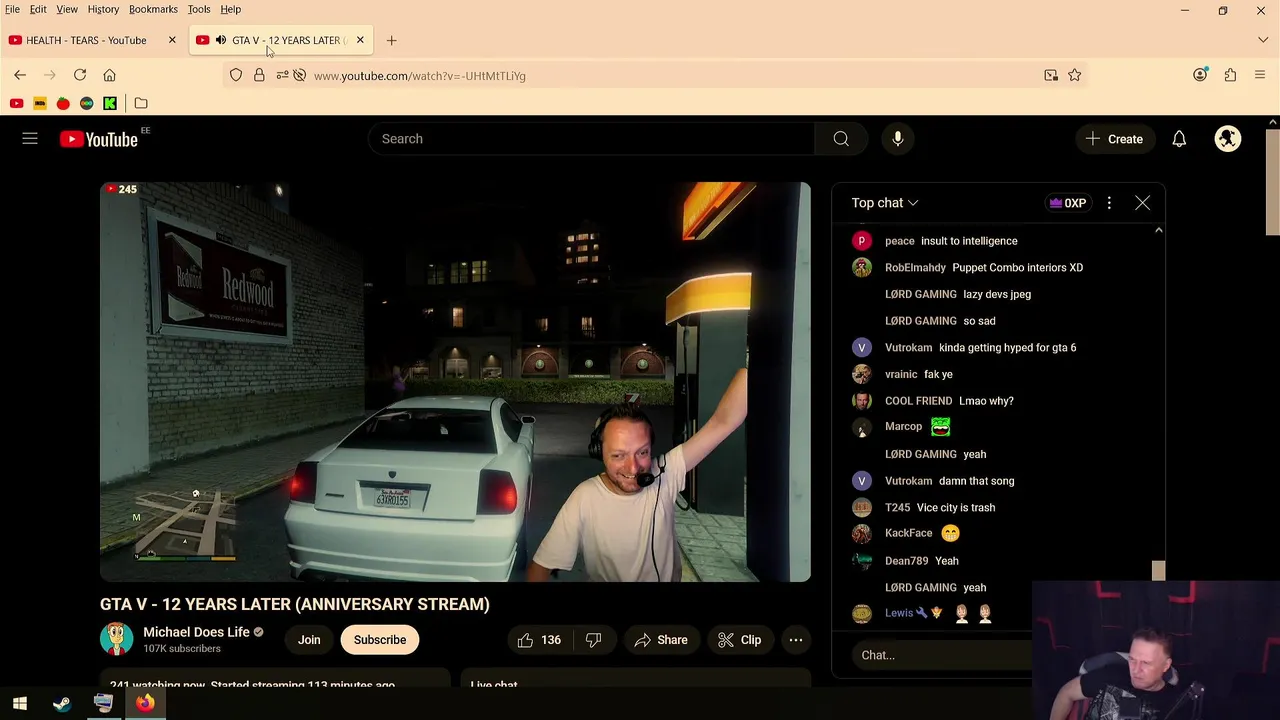Open Steam from the taskbar
1280x720 pixels.
(62, 703)
